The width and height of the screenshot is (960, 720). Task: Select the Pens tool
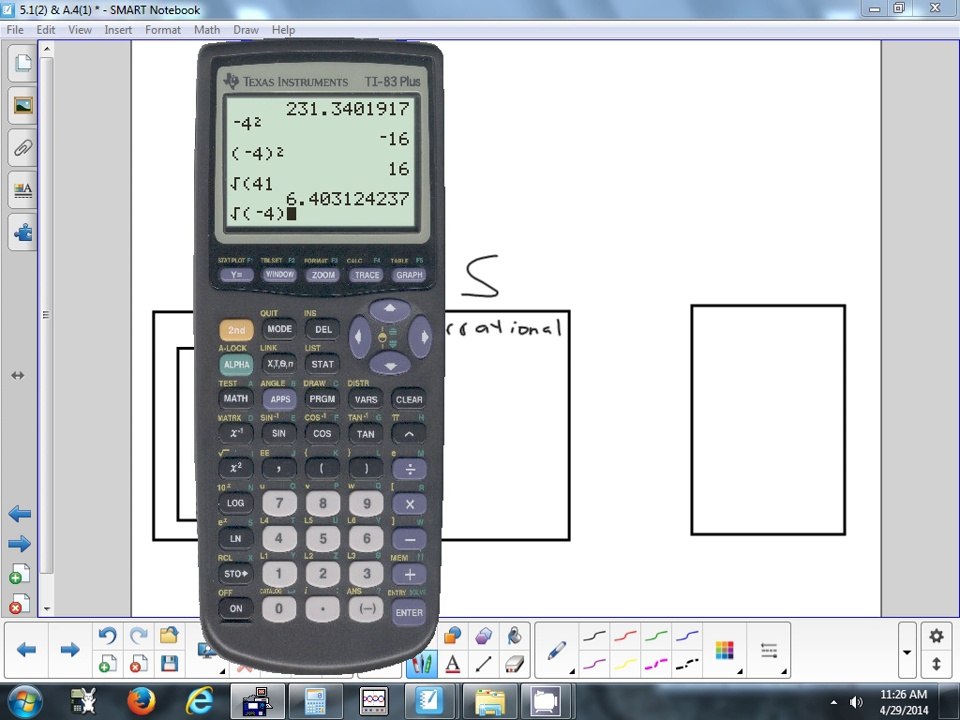(422, 664)
